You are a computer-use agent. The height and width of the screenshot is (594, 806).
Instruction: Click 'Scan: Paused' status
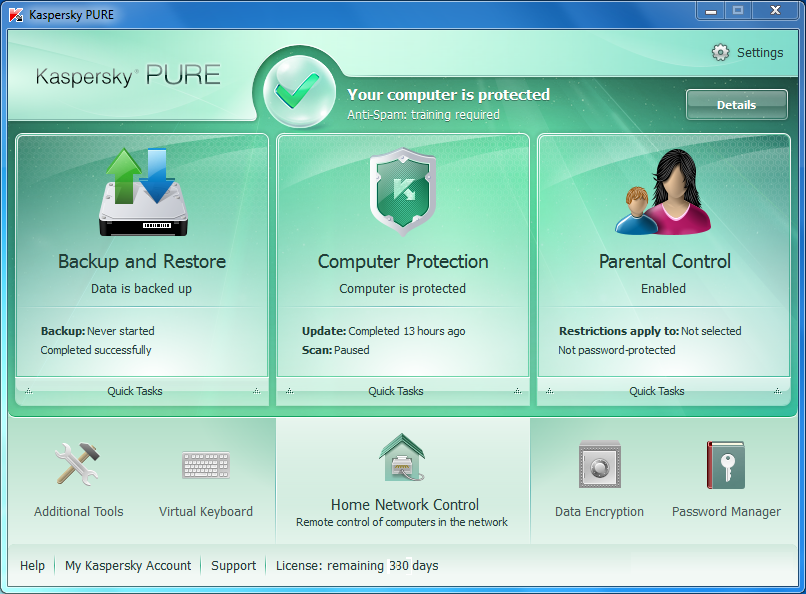336,350
